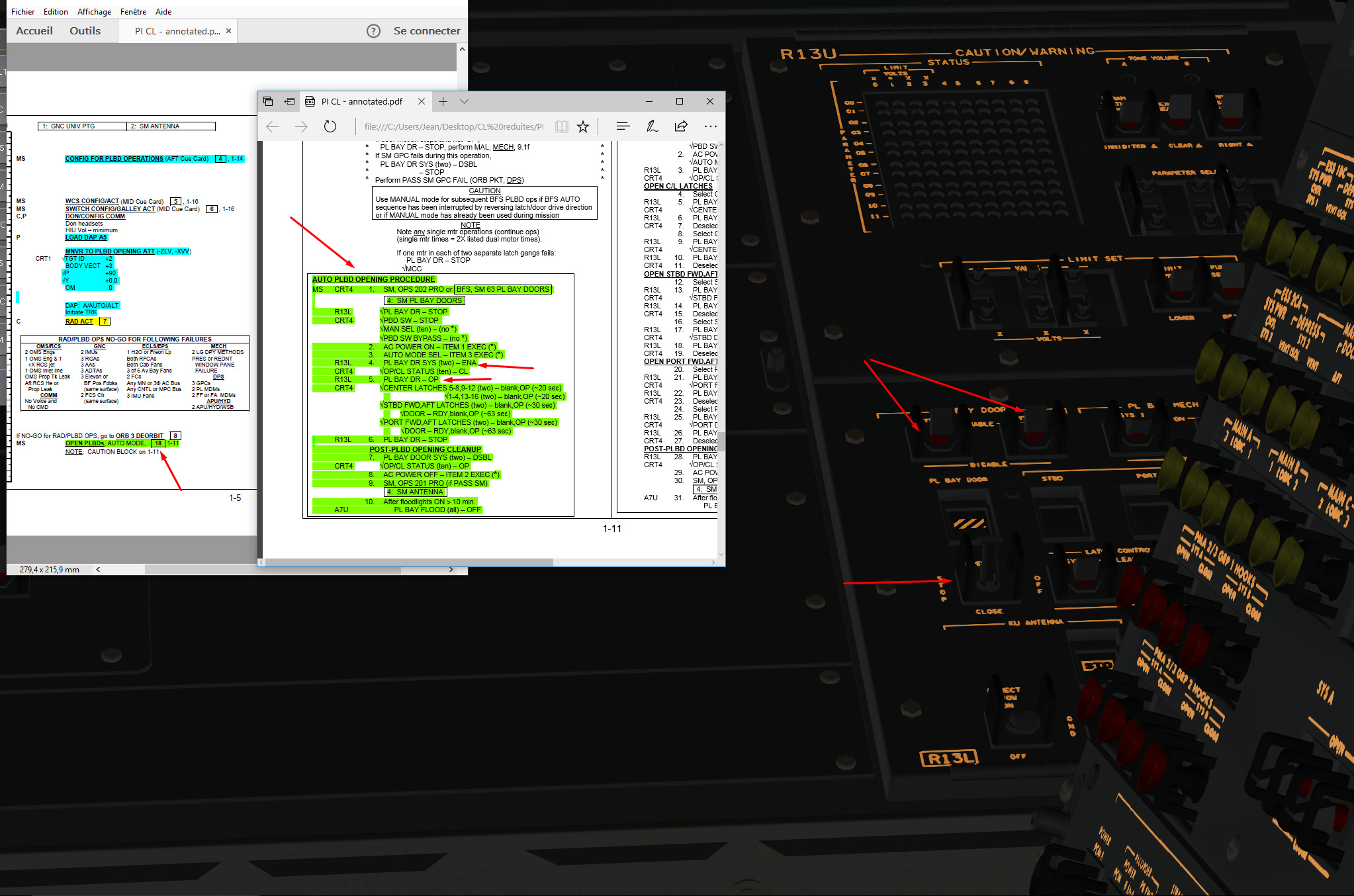Image resolution: width=1354 pixels, height=896 pixels.
Task: Expand the Edge tab preview chevron
Action: coord(464,101)
